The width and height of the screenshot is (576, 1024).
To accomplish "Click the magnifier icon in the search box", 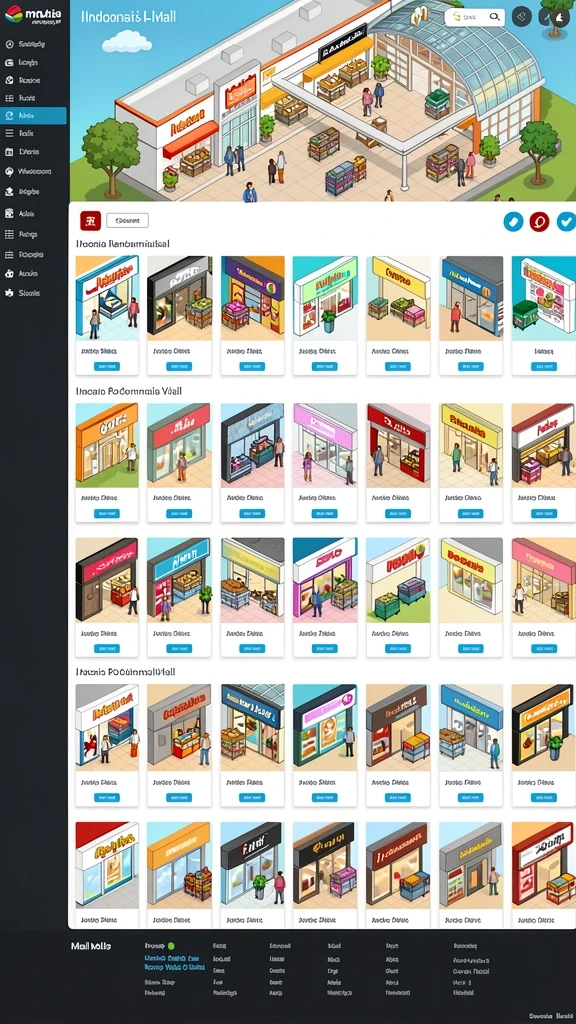I will (x=496, y=18).
